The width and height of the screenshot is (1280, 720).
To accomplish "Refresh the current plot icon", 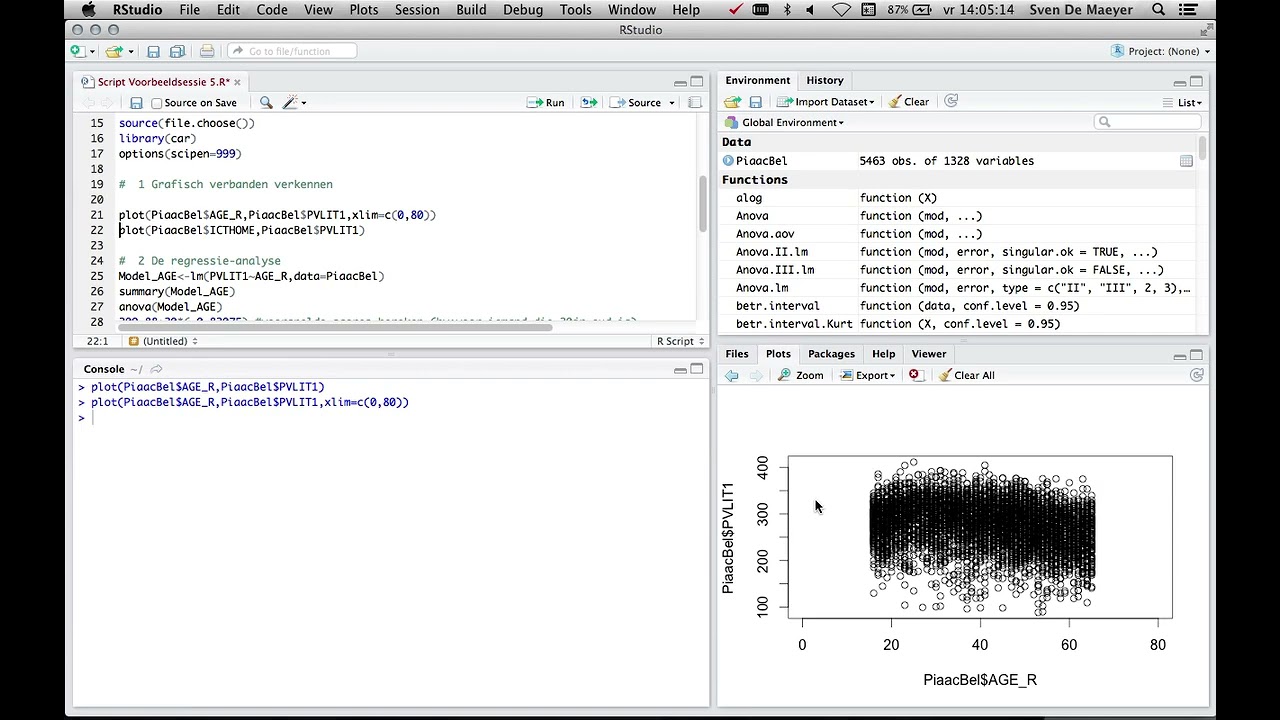I will tap(1196, 375).
